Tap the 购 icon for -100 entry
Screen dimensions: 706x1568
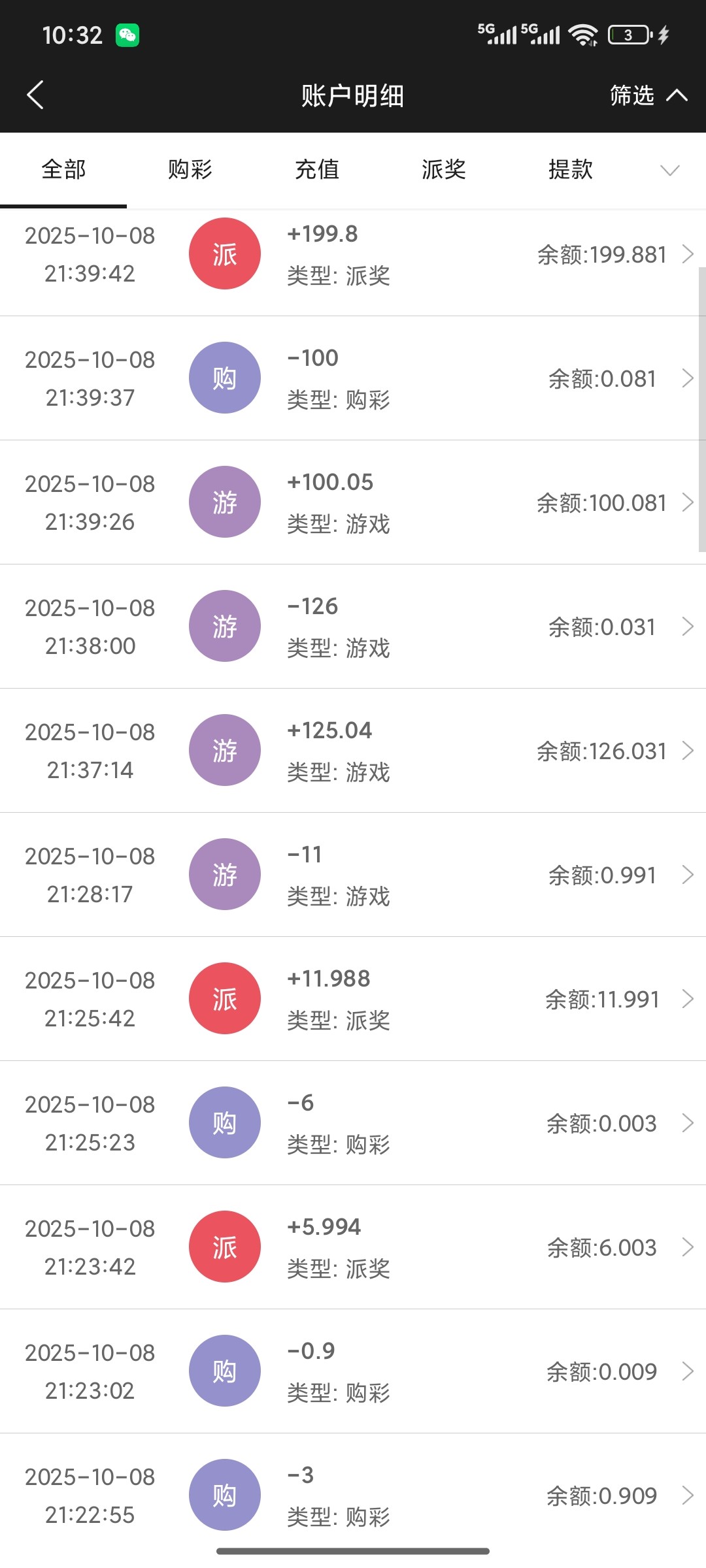(x=224, y=378)
